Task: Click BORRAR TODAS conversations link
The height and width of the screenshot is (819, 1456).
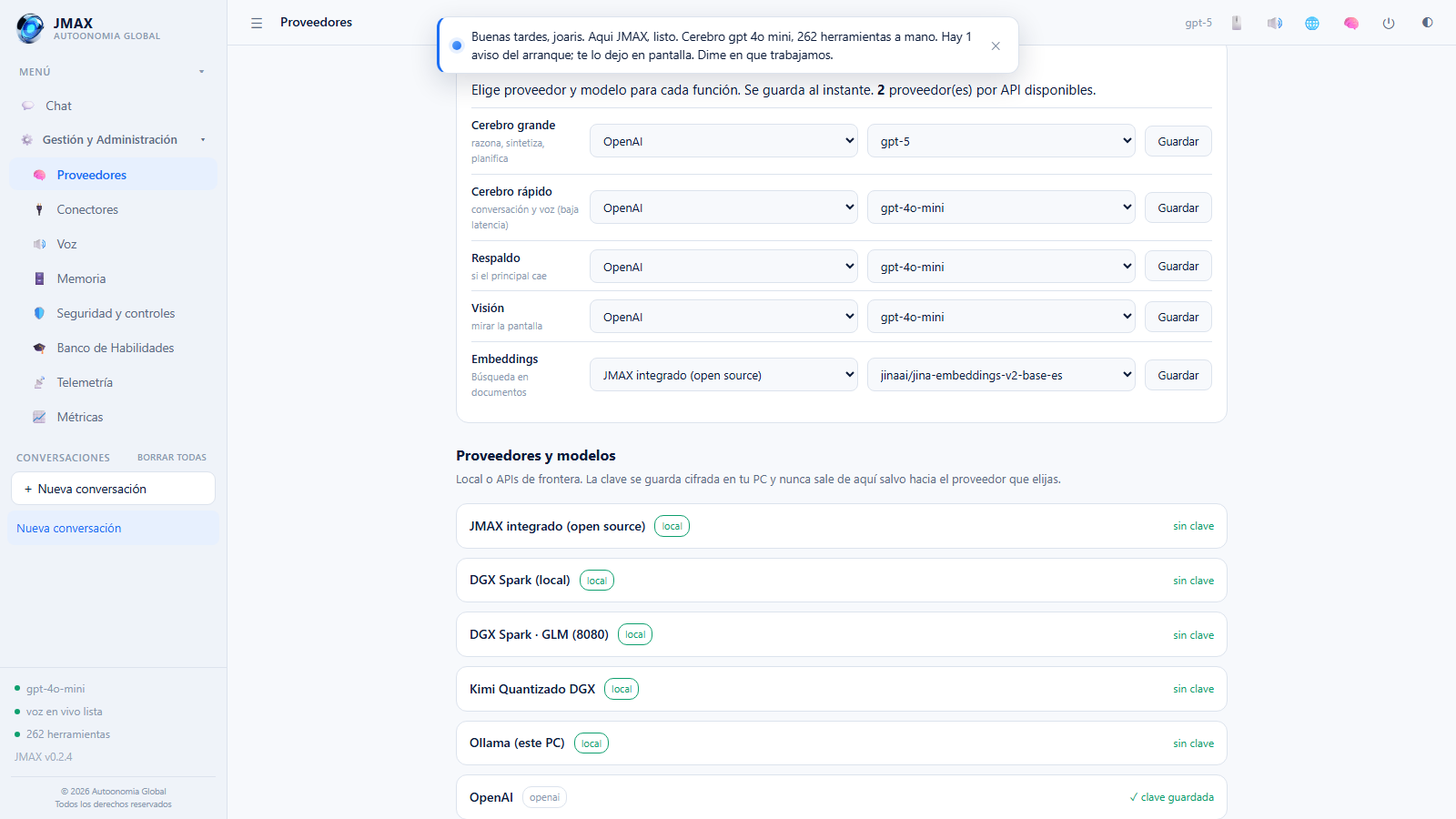Action: coord(172,458)
